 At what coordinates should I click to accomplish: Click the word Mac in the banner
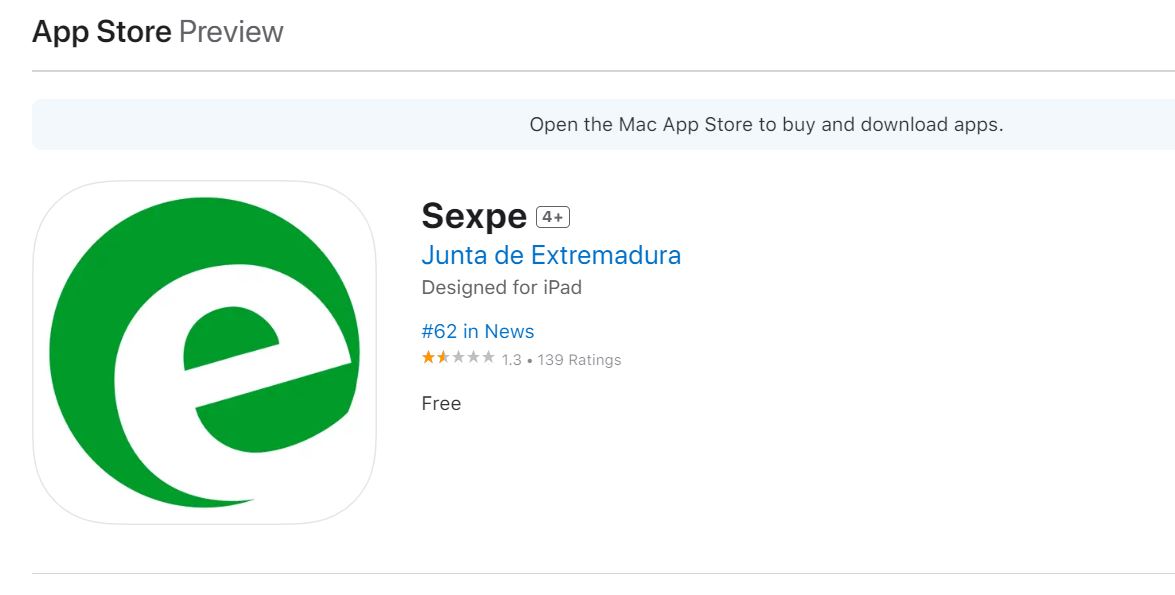coord(638,125)
